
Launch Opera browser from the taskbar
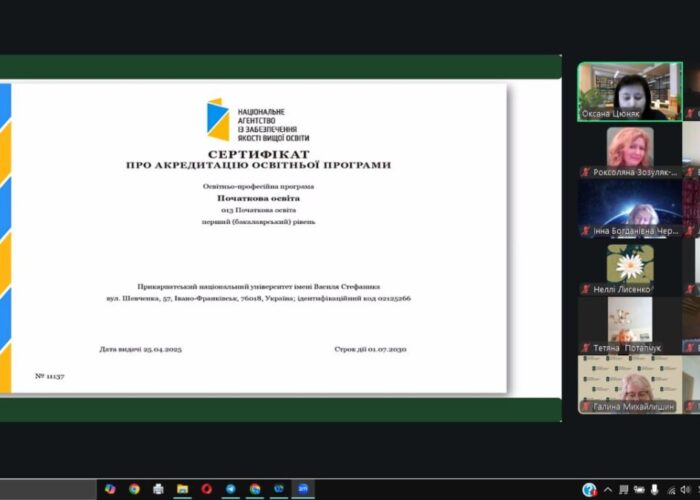[x=207, y=489]
